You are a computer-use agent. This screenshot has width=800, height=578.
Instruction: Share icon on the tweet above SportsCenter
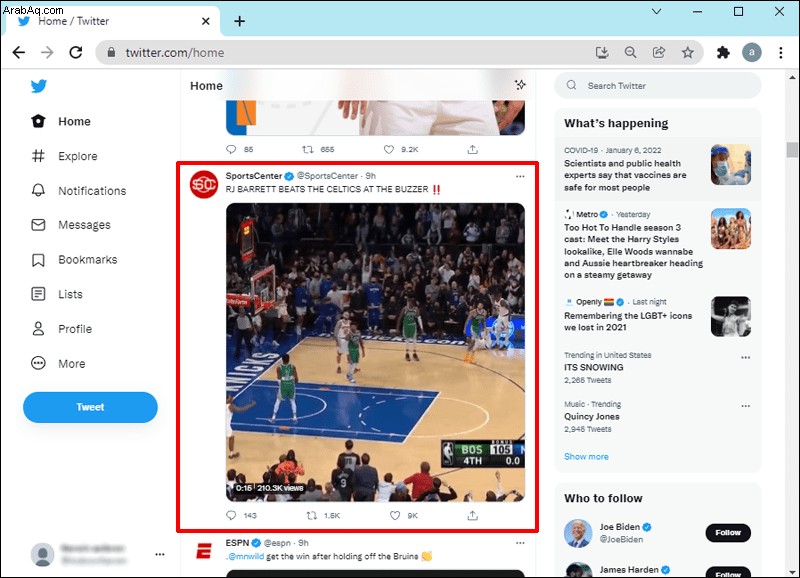473,149
